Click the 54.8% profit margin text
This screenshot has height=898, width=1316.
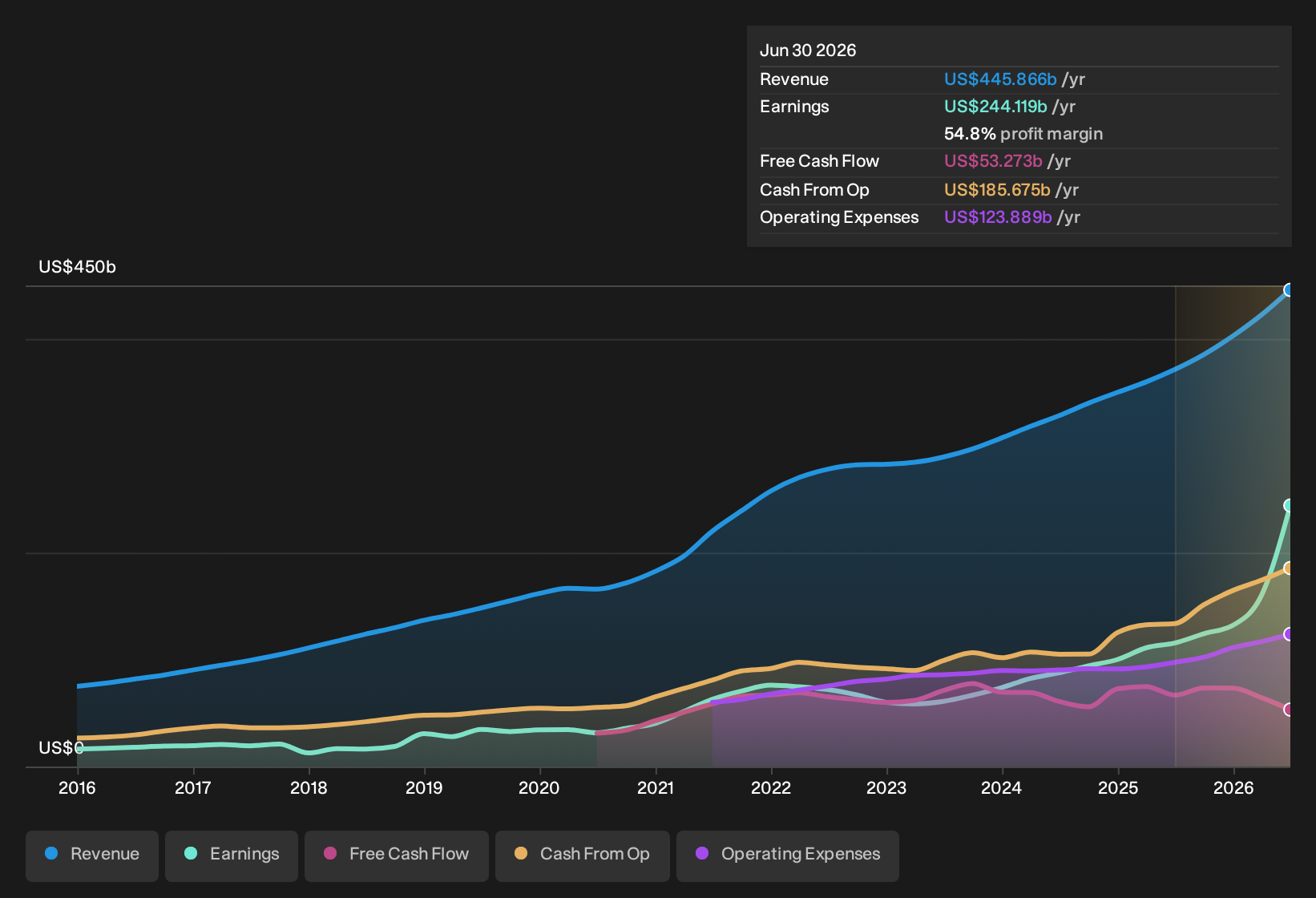click(1023, 134)
